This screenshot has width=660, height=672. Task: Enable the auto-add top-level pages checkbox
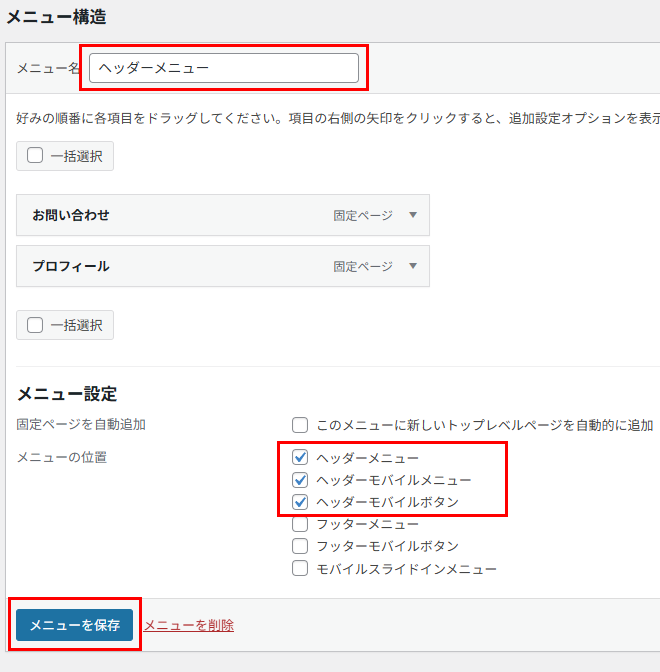[x=300, y=425]
